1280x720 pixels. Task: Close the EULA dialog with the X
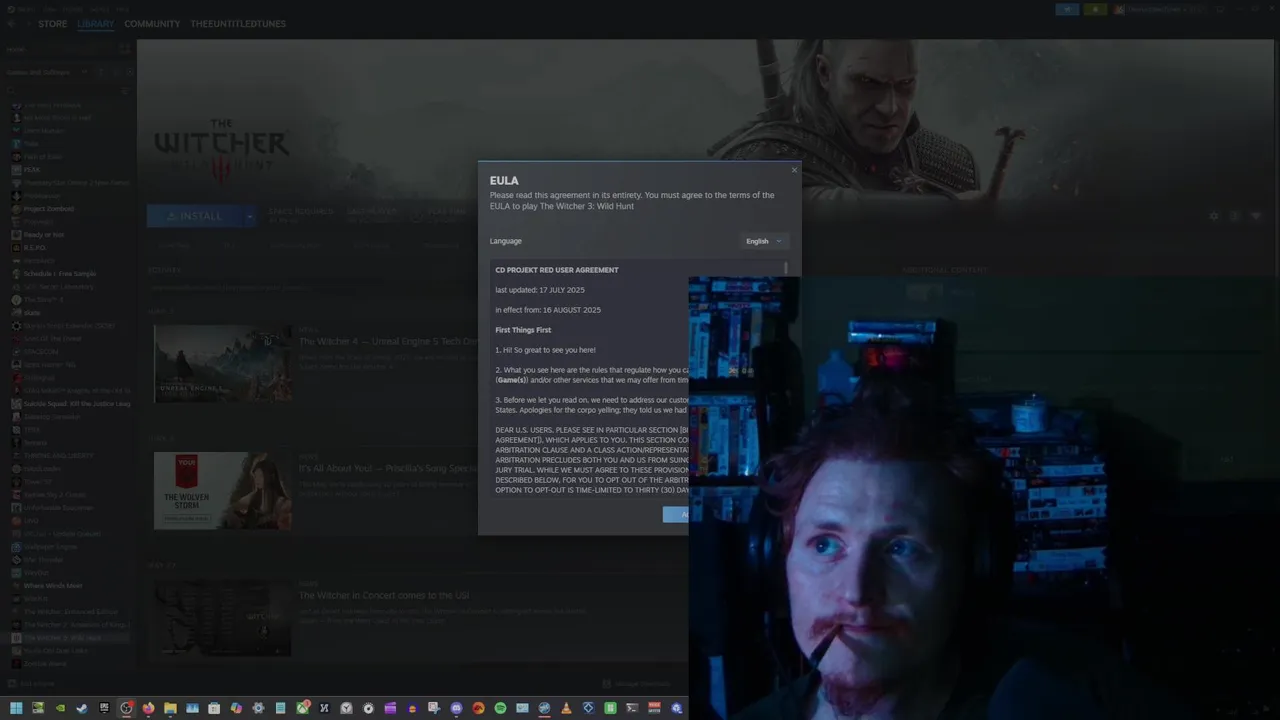pos(794,170)
